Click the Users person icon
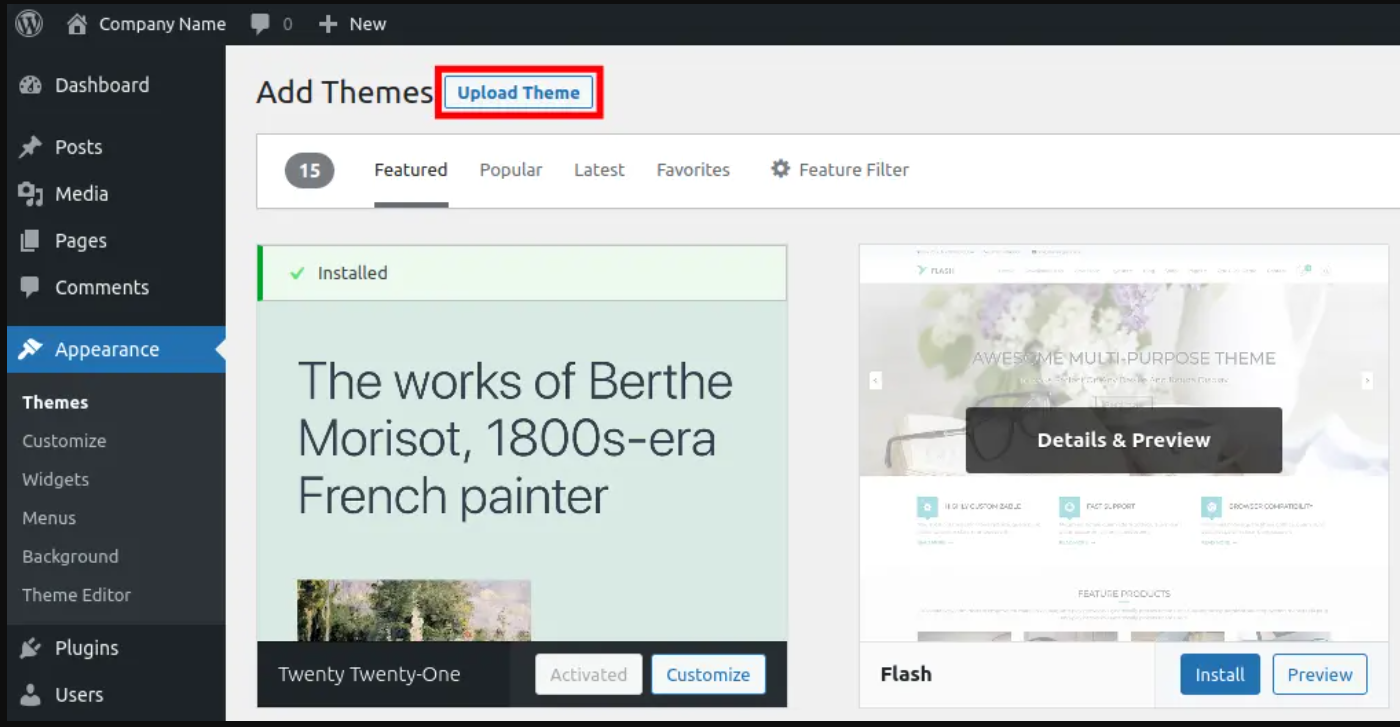This screenshot has height=727, width=1400. click(x=30, y=694)
